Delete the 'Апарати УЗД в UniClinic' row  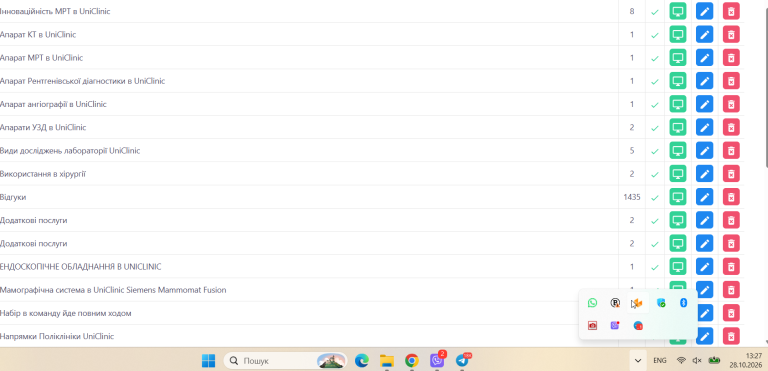[x=731, y=127]
